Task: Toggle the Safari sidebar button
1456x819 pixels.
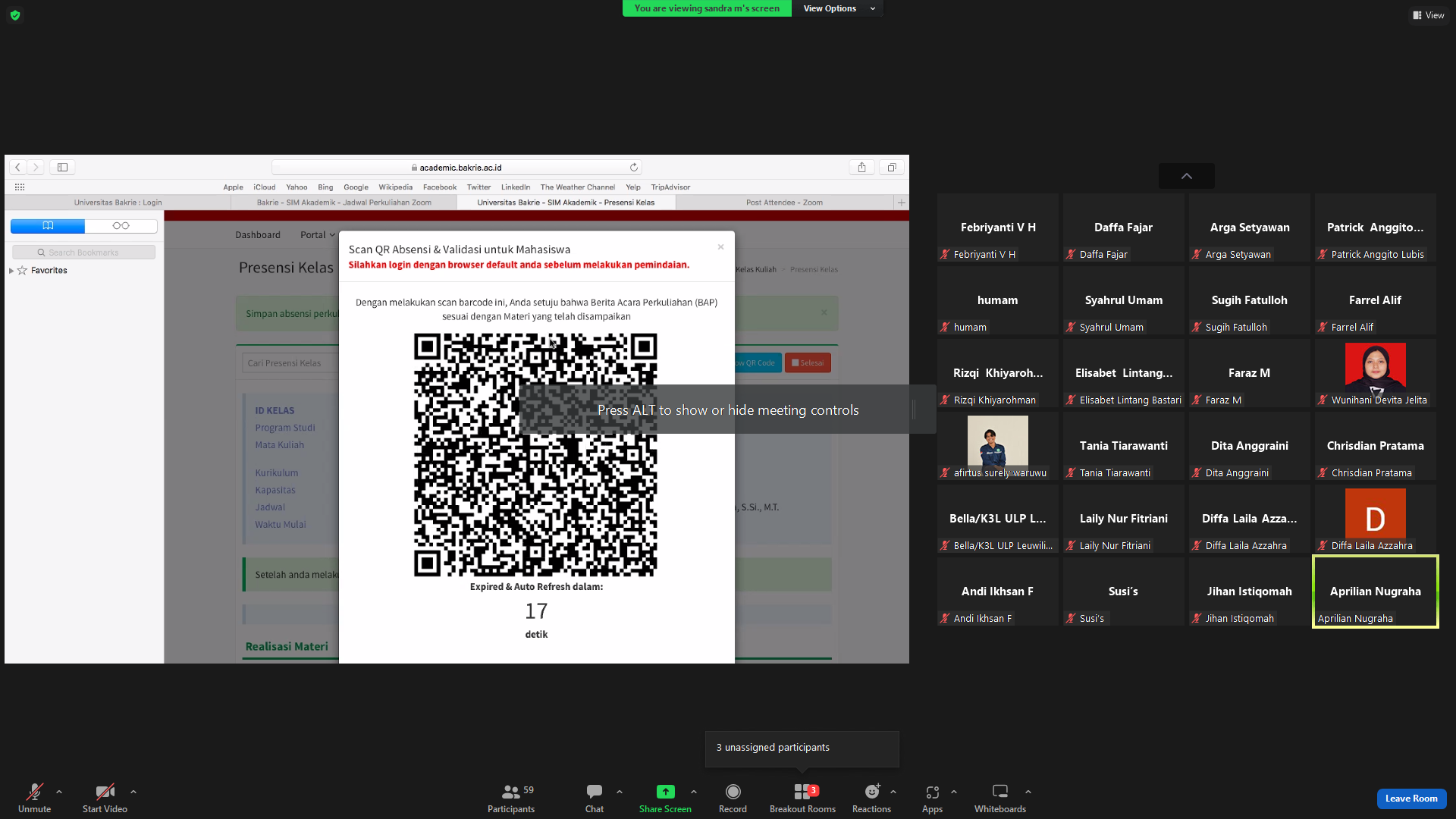Action: point(63,167)
